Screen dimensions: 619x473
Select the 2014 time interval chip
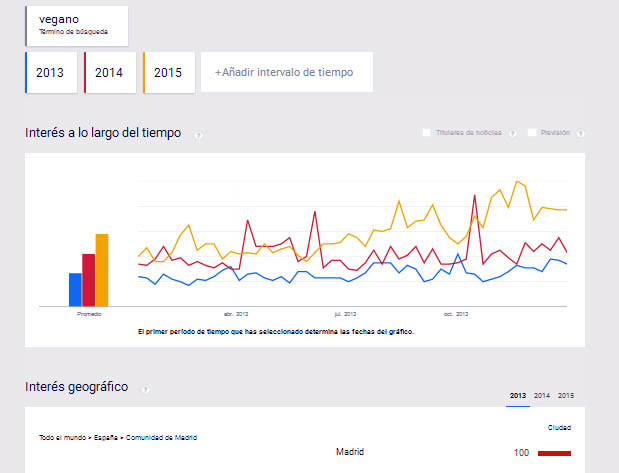pos(110,73)
